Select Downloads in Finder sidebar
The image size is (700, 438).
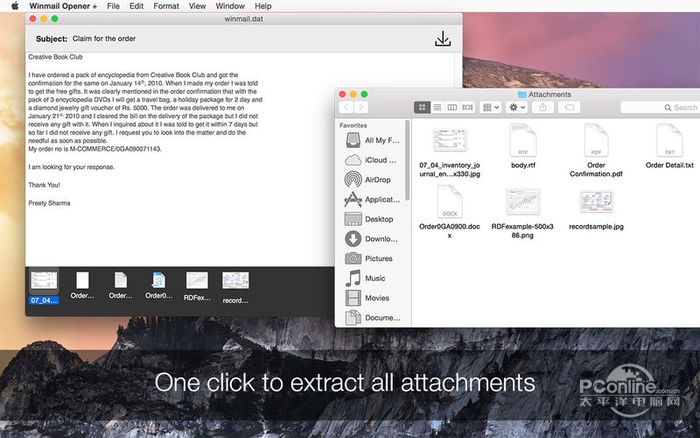372,238
